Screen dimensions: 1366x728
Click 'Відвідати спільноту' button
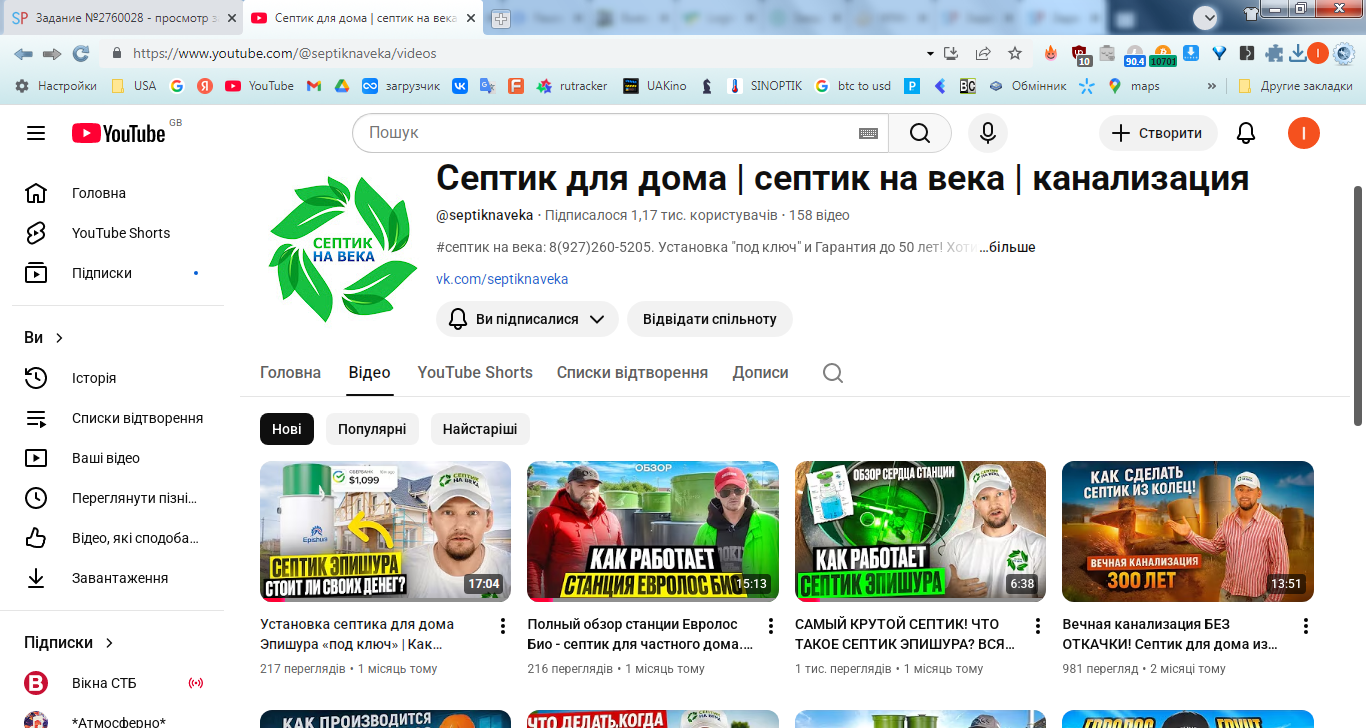(710, 319)
